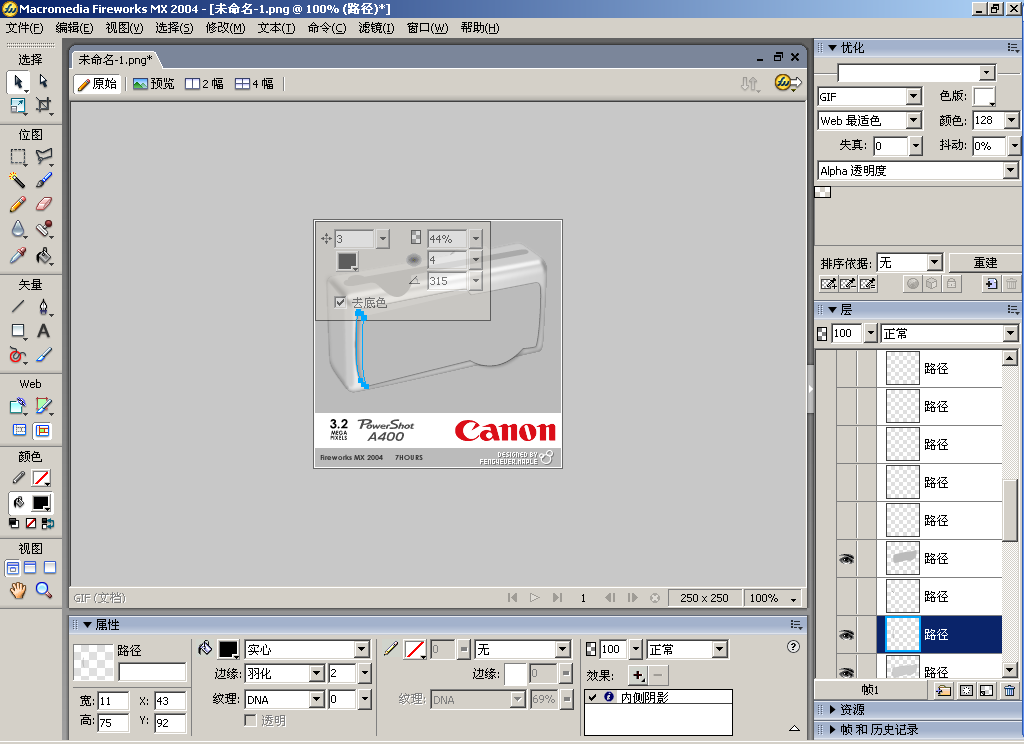Select the Hand tool
This screenshot has height=744, width=1024.
18,590
